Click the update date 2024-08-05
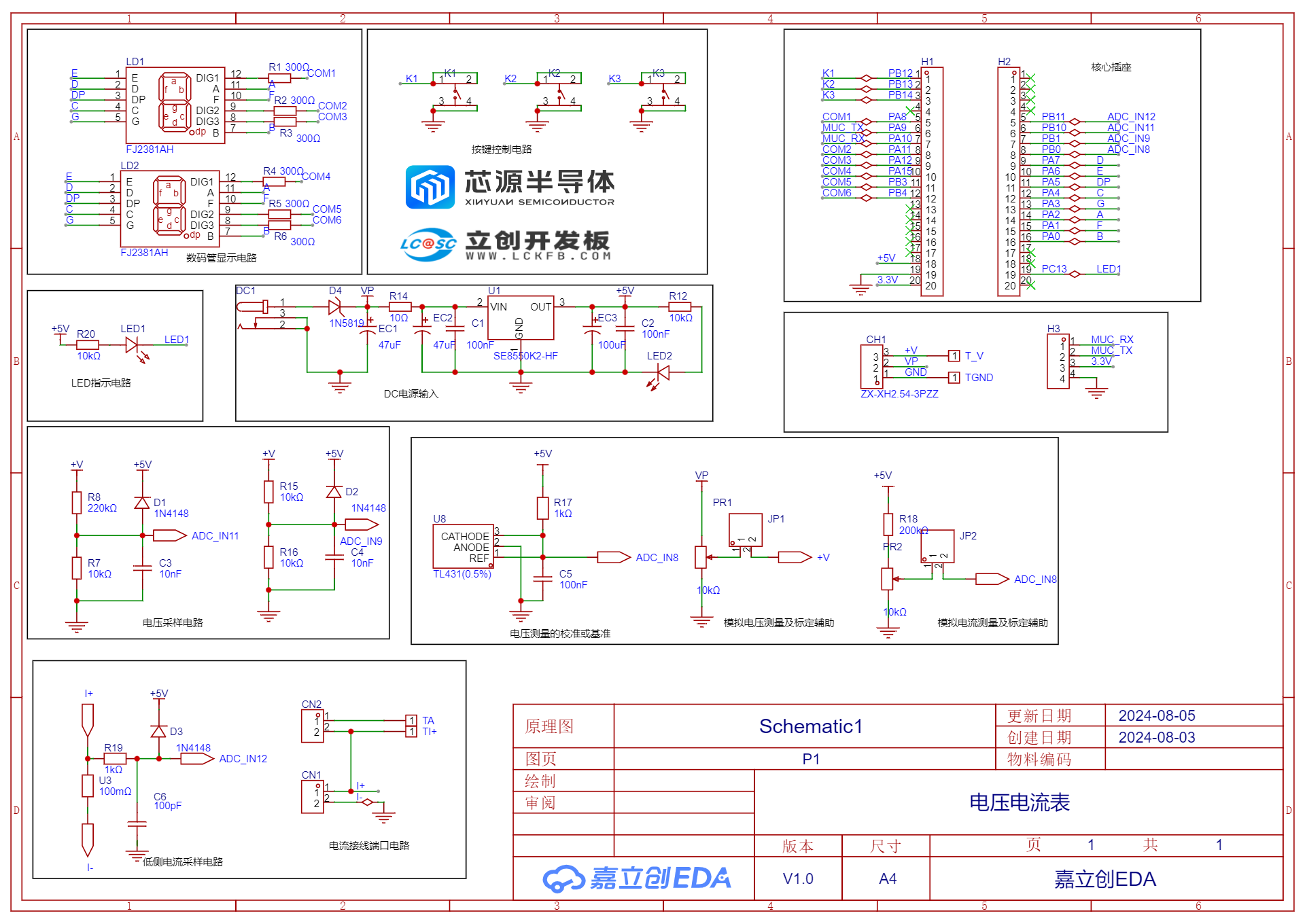Image resolution: width=1305 pixels, height=924 pixels. pos(1157,715)
